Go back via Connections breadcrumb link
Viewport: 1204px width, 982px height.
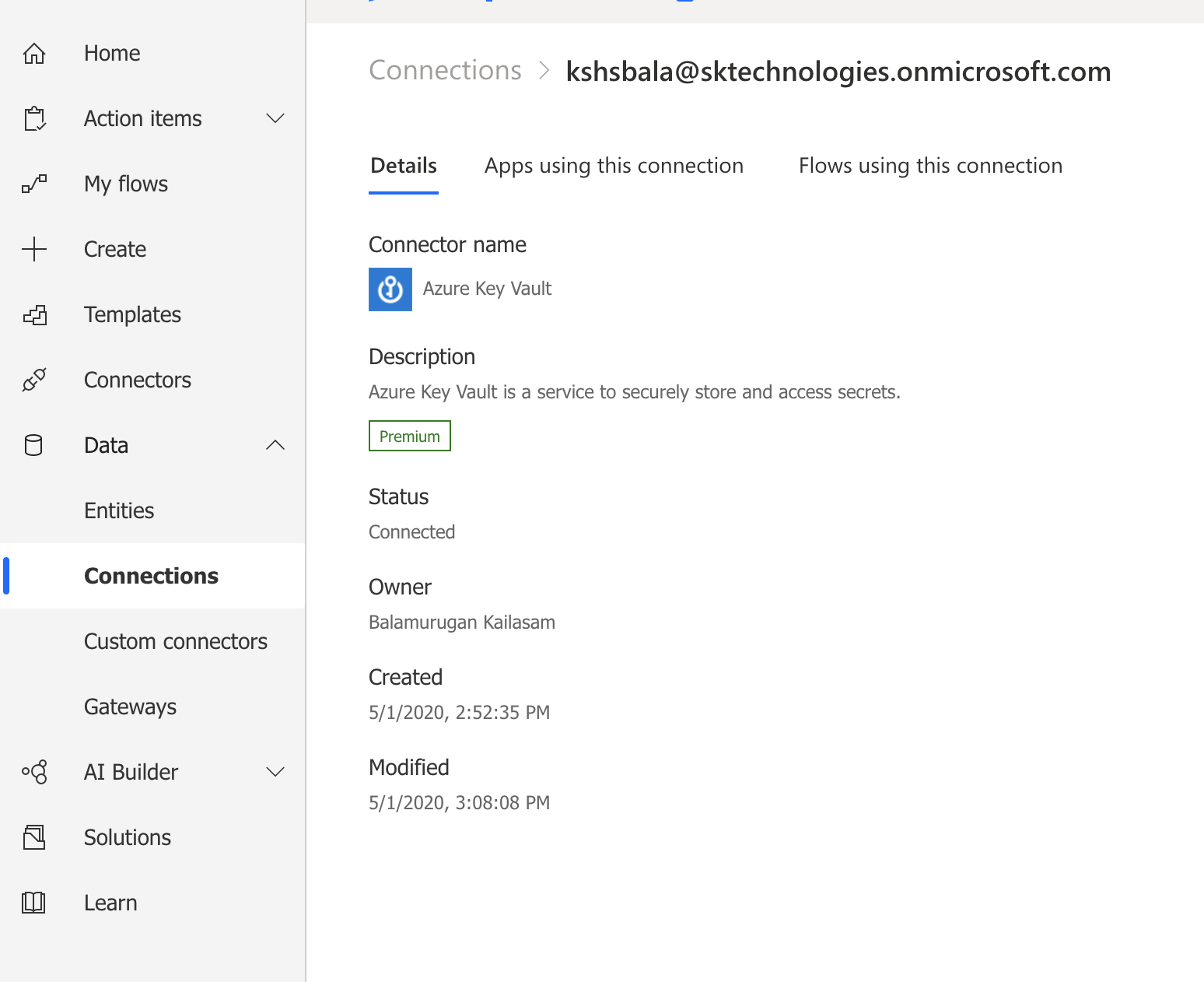coord(445,70)
